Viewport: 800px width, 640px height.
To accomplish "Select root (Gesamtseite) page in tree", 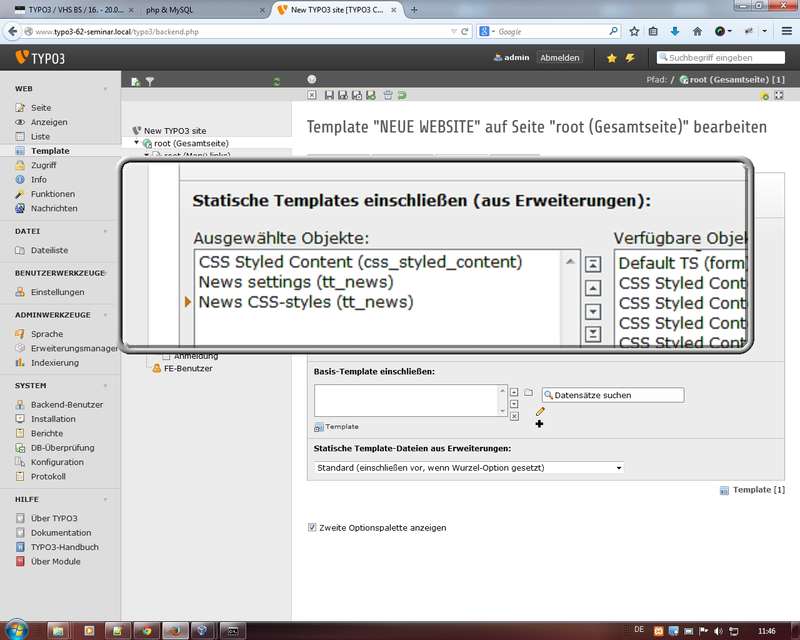I will 191,143.
